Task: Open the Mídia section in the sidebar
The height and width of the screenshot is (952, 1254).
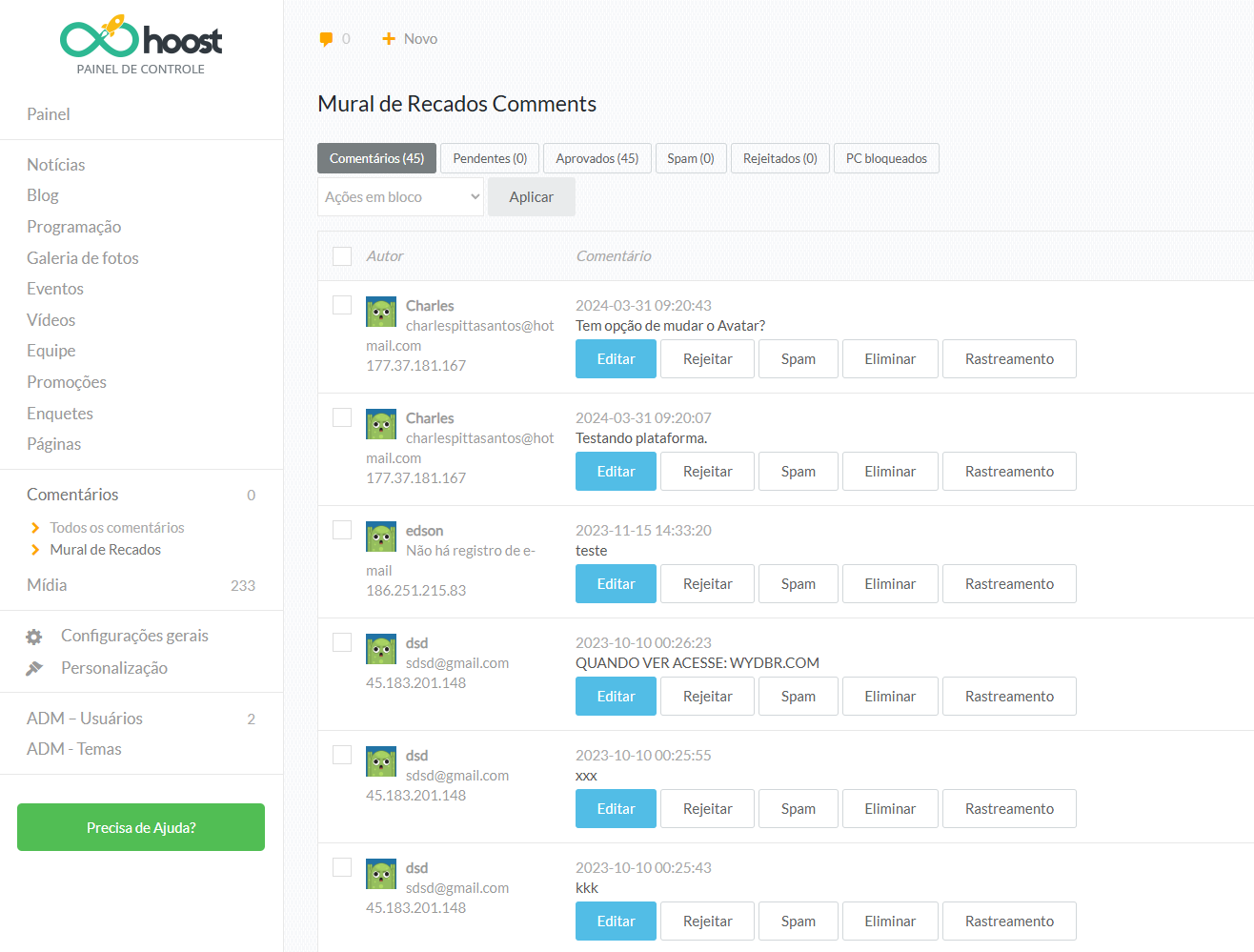Action: (47, 585)
